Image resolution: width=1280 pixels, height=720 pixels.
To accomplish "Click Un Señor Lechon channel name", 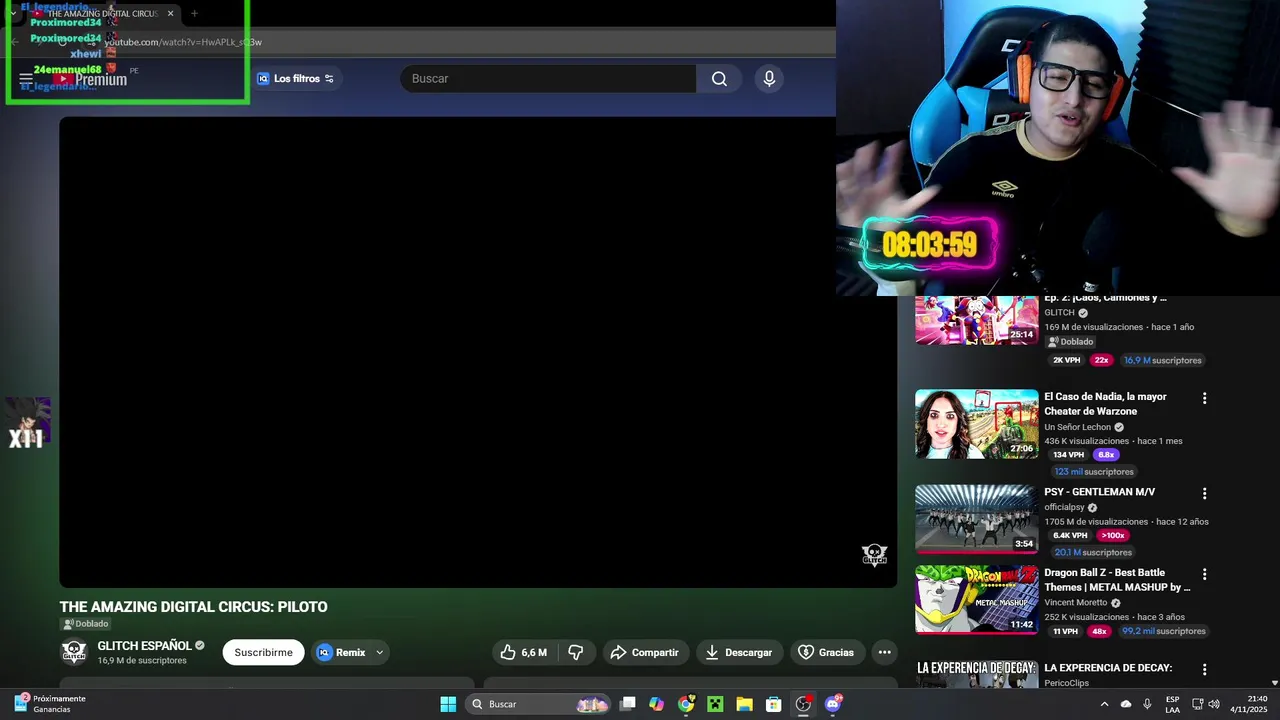I will click(1077, 427).
